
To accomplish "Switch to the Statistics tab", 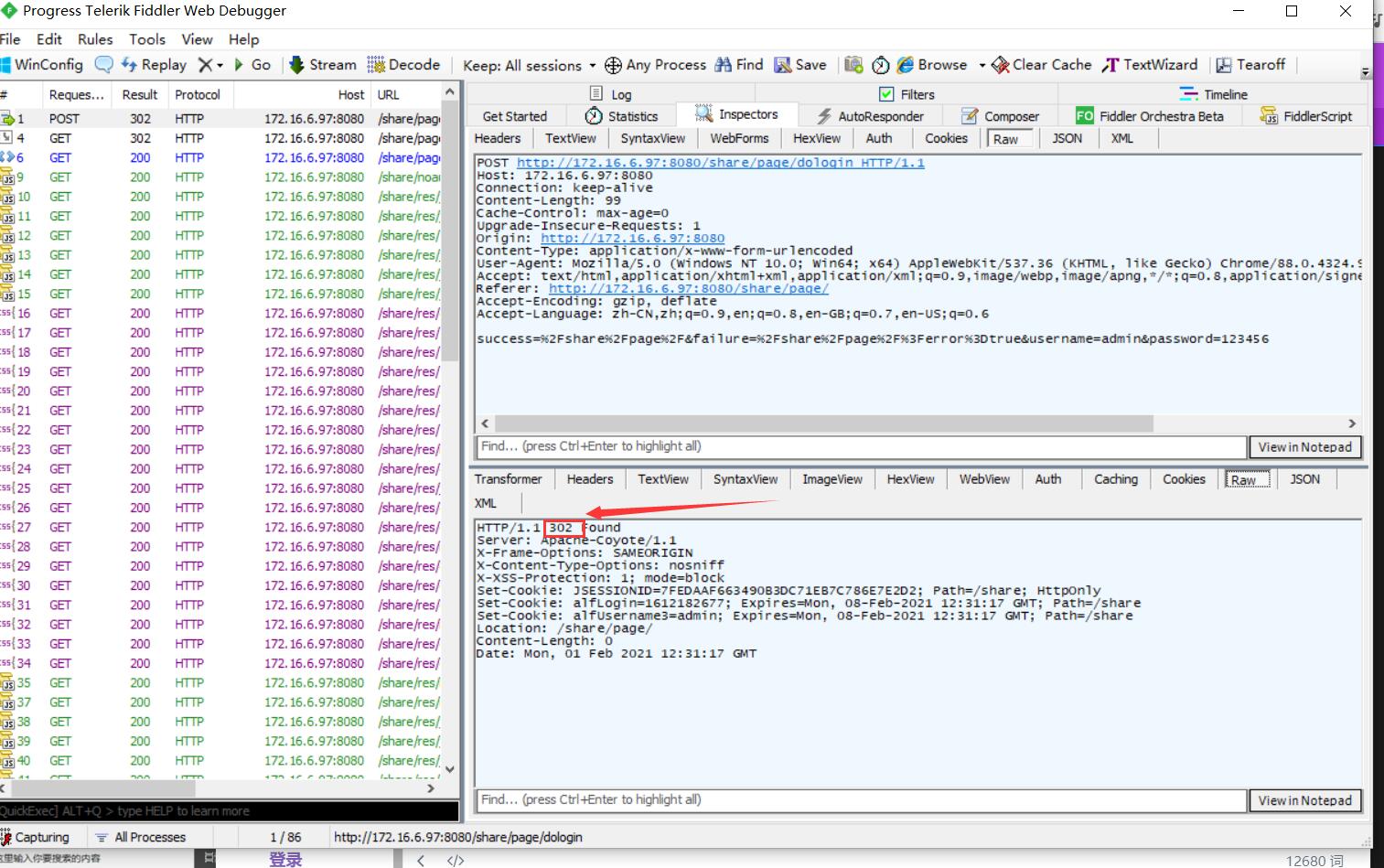I will (x=622, y=116).
